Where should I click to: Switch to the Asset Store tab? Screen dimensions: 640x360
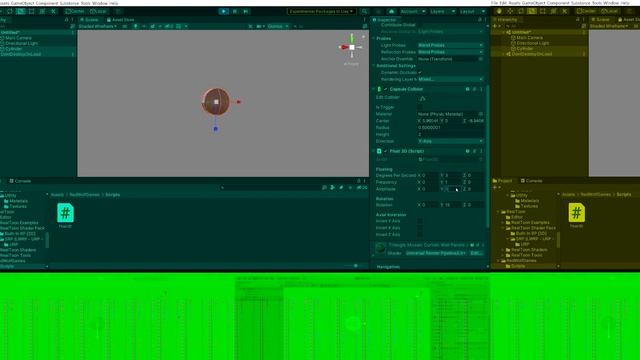click(120, 20)
